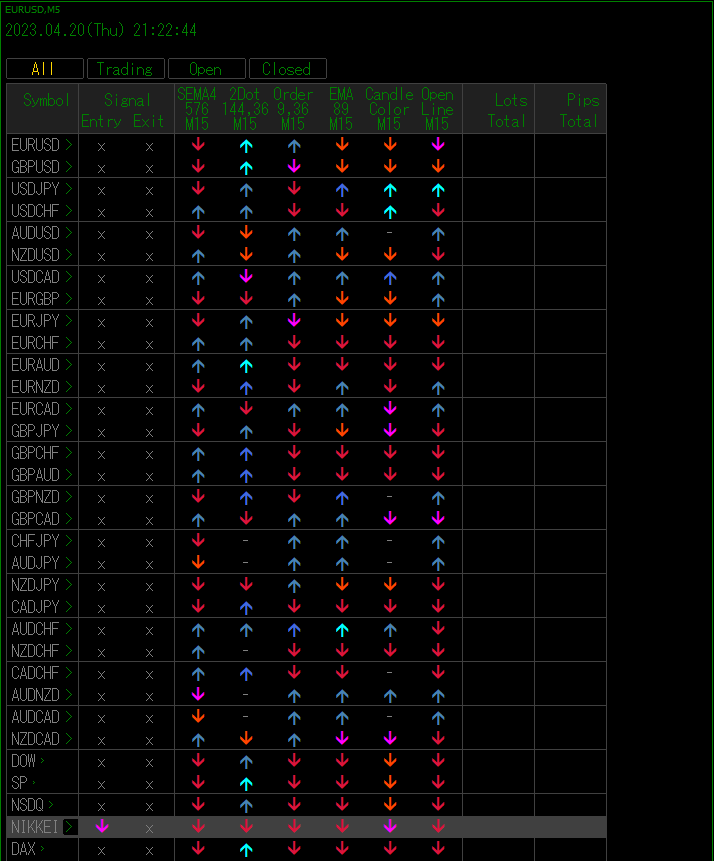Viewport: 714px width, 861px height.
Task: Toggle the Entry signal X for EURUSD
Action: click(102, 147)
